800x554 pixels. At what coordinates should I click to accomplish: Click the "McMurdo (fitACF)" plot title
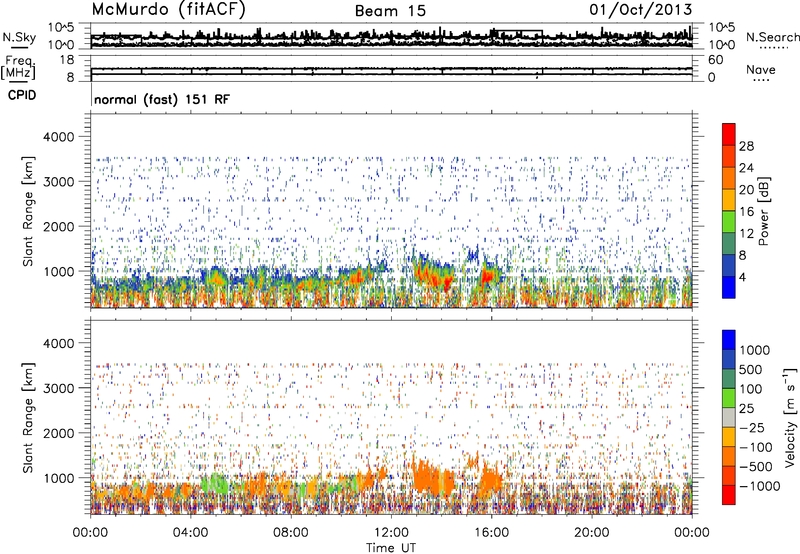[x=169, y=10]
